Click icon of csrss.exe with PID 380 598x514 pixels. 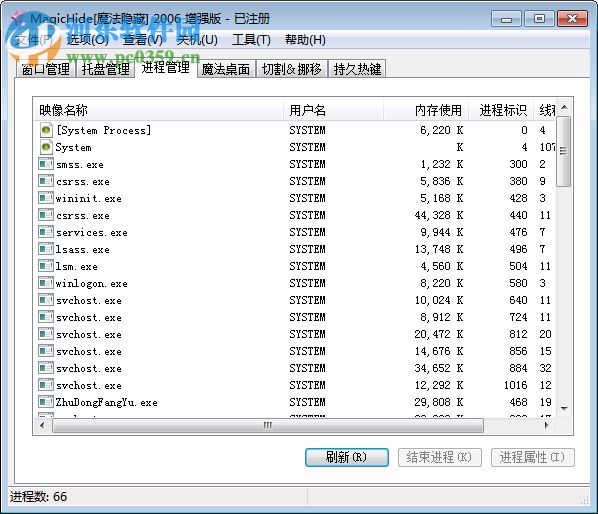coord(46,181)
